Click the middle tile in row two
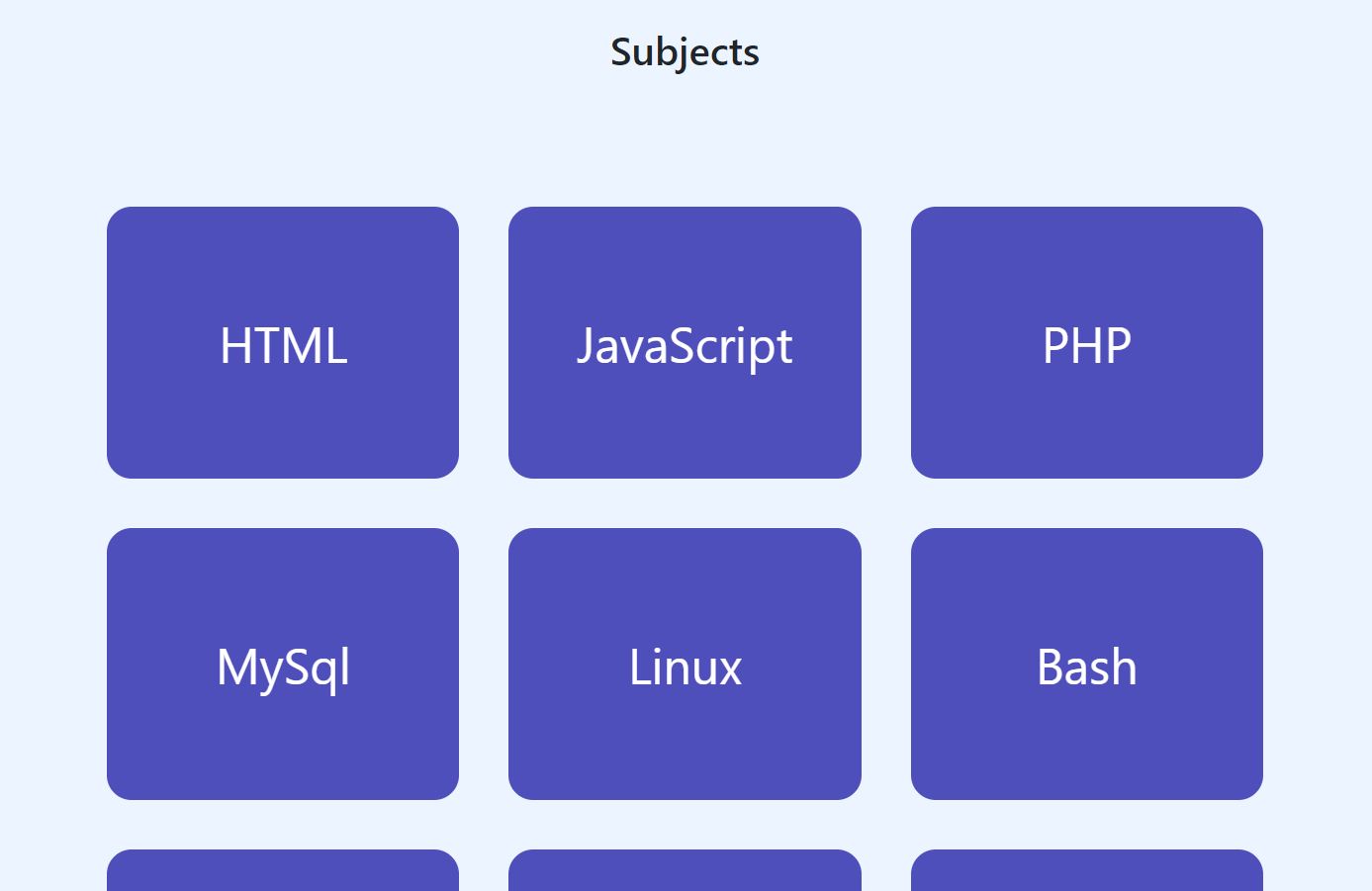Screen dimensions: 1372x891 685,665
